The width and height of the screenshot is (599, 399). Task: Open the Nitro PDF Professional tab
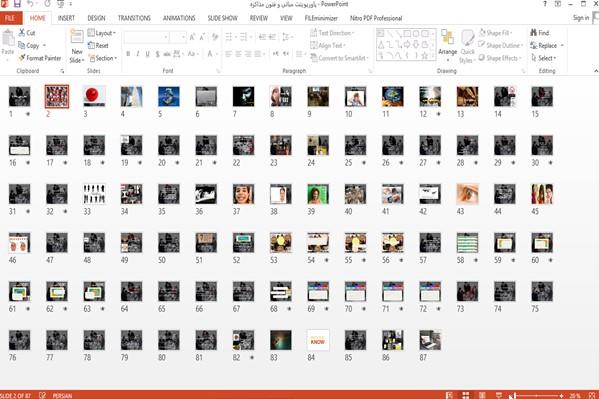[376, 18]
